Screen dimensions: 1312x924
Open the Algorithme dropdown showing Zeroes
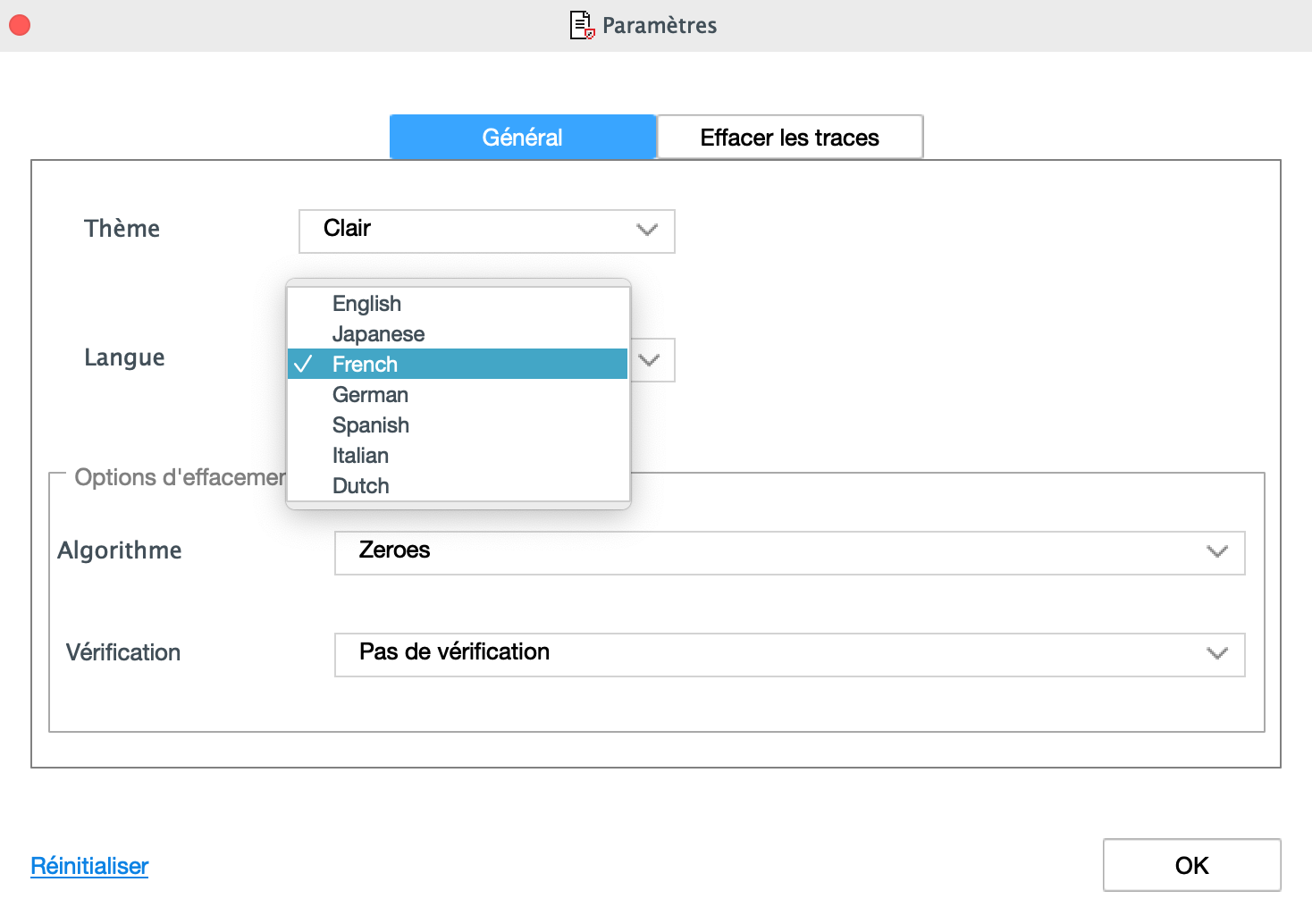tap(790, 553)
